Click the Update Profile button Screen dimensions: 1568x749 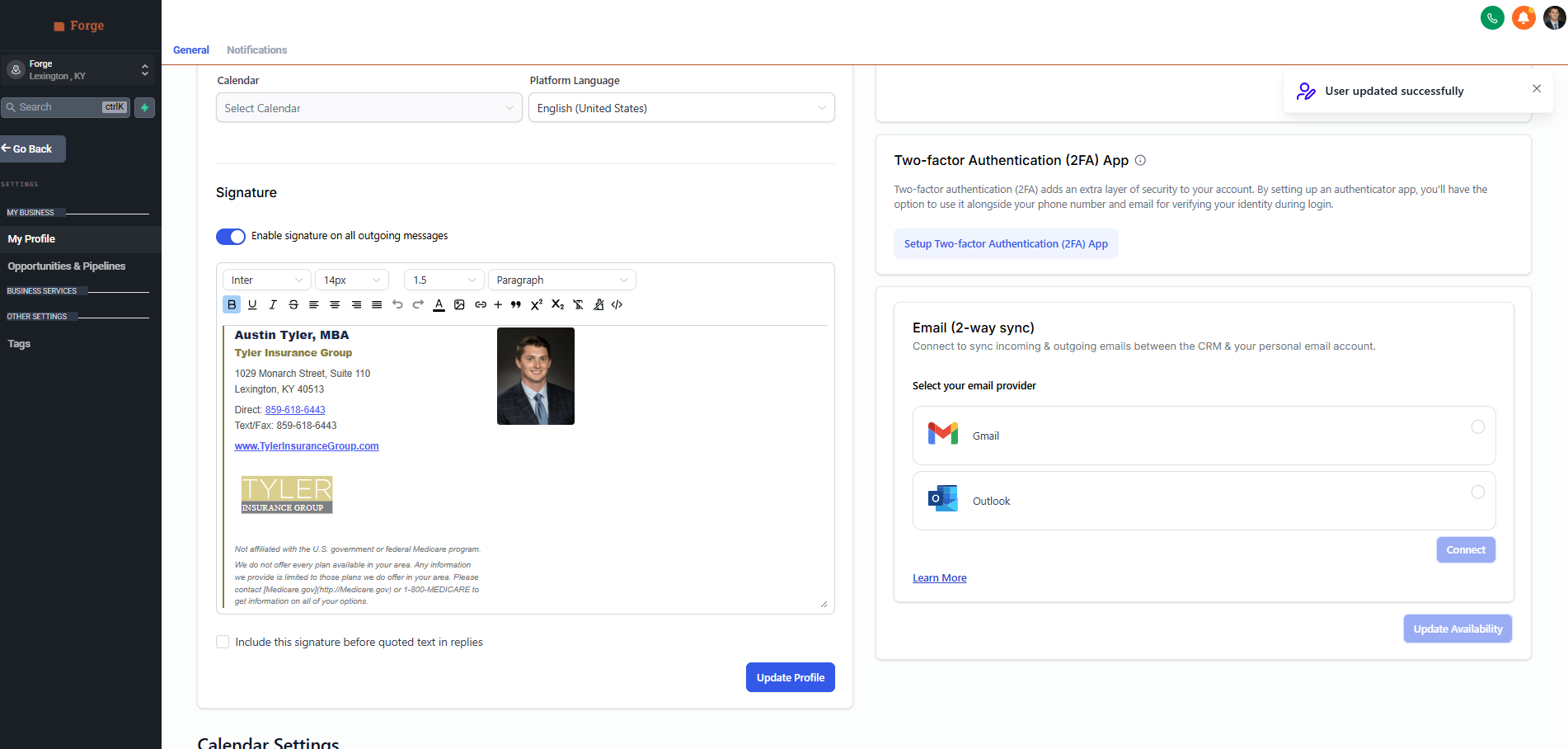(x=791, y=677)
